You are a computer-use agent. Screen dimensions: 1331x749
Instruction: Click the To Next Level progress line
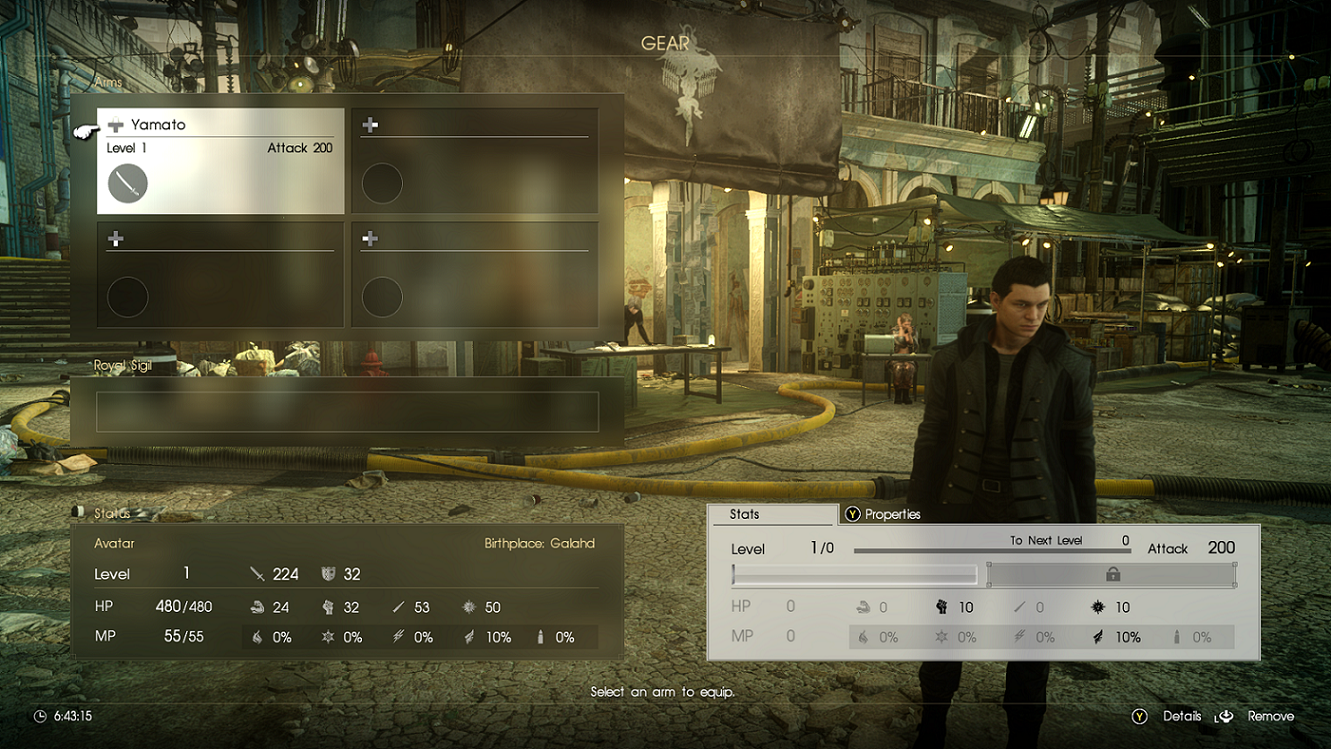(x=992, y=550)
